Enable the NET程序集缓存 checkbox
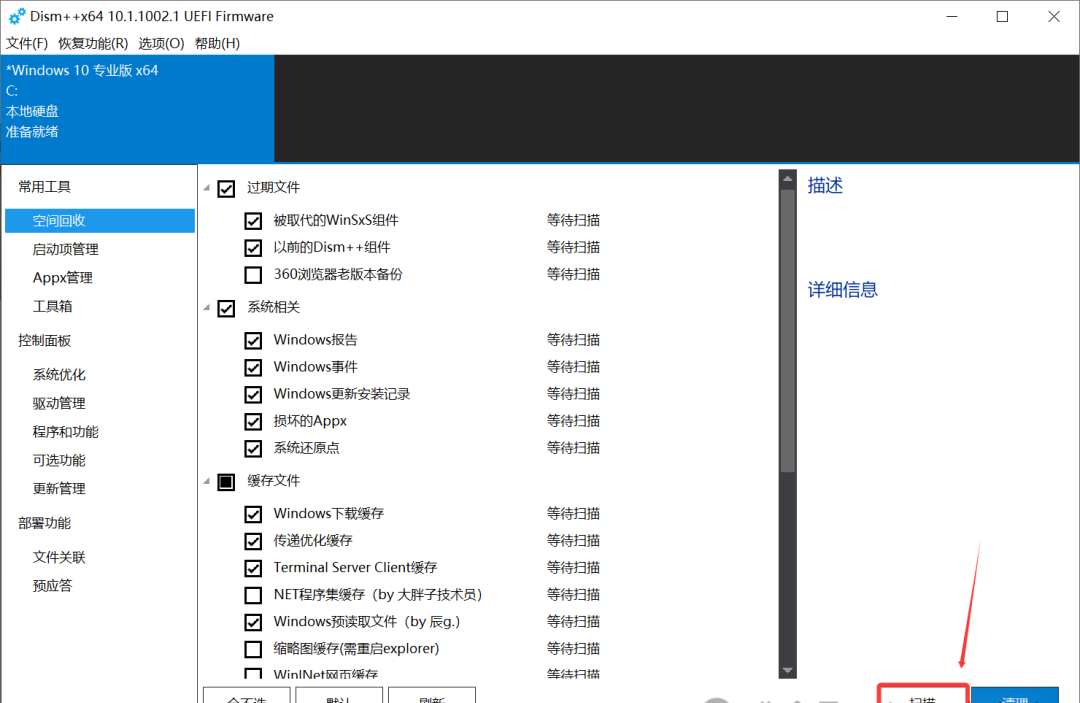The image size is (1080, 703). tap(253, 594)
